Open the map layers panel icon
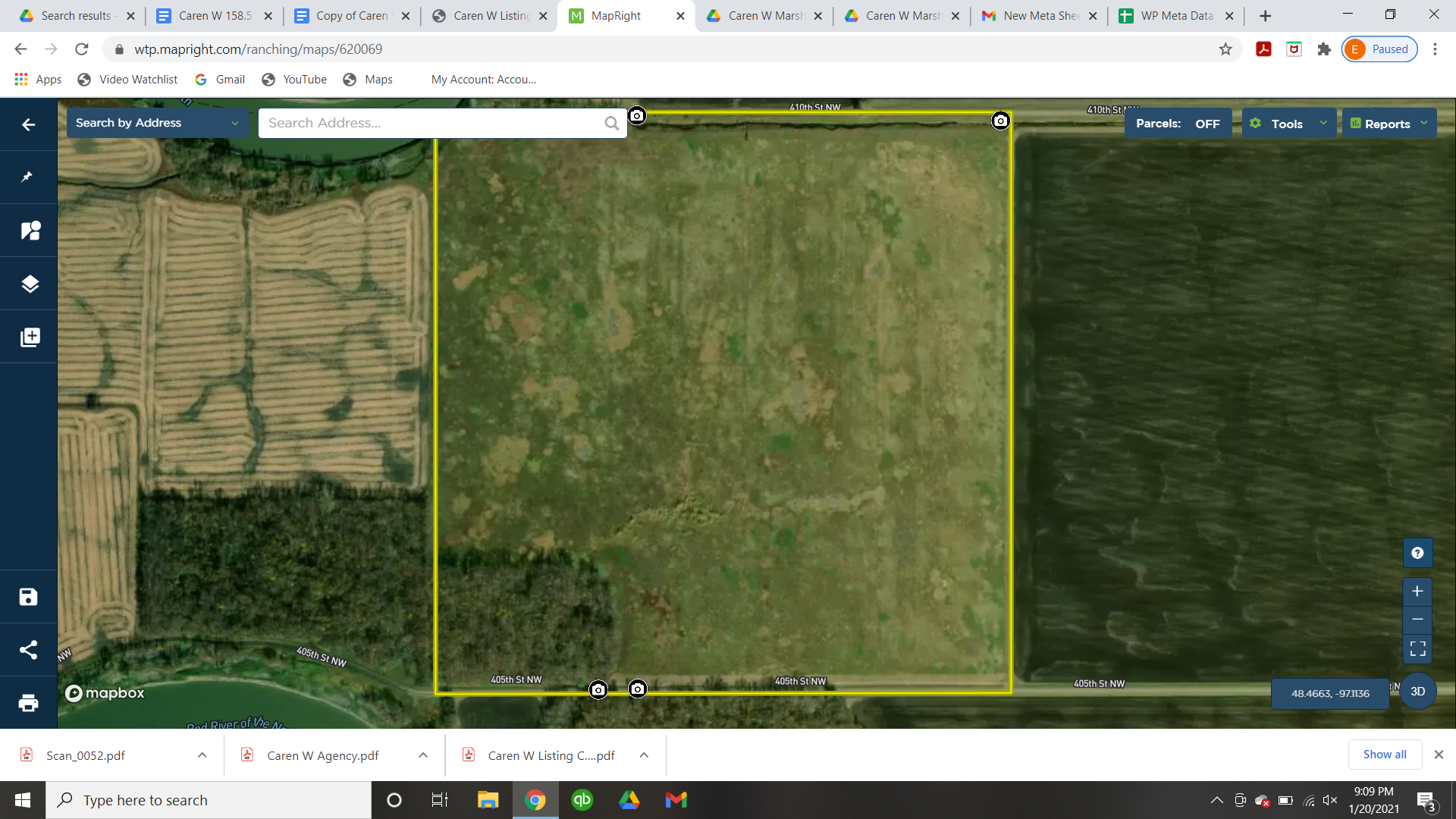The image size is (1456, 819). pyautogui.click(x=29, y=284)
